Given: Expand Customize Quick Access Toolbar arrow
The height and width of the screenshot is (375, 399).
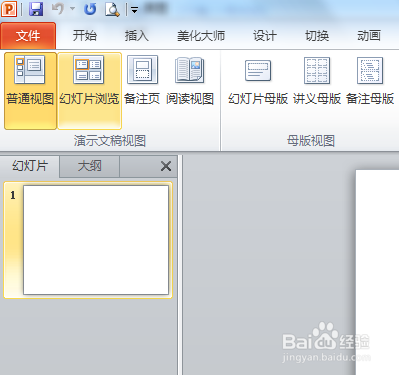Looking at the screenshot, I should tap(134, 10).
